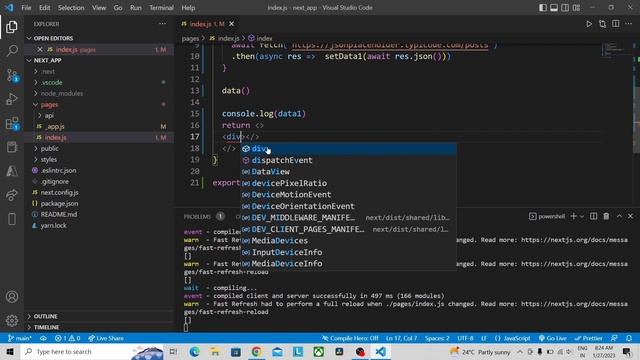Toggle bottom panel layout icon
Viewport: 640px width, 360px height.
[x=554, y=8]
